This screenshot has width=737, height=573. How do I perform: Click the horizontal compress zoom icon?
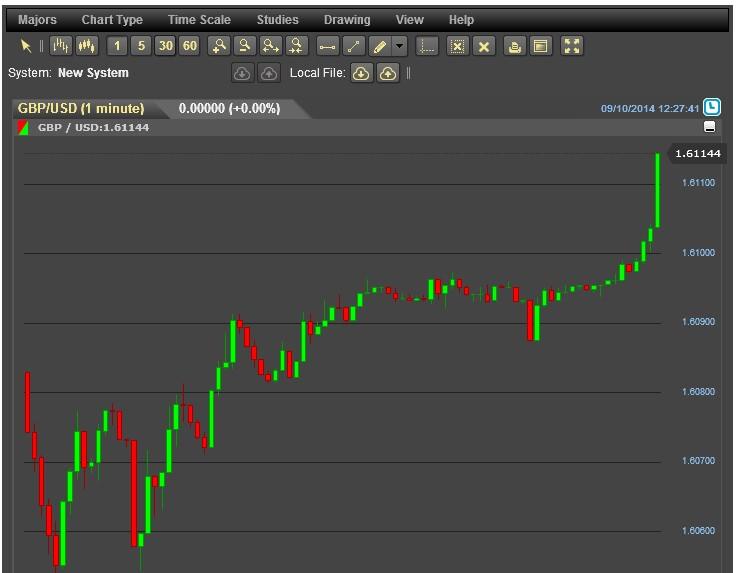(297, 46)
